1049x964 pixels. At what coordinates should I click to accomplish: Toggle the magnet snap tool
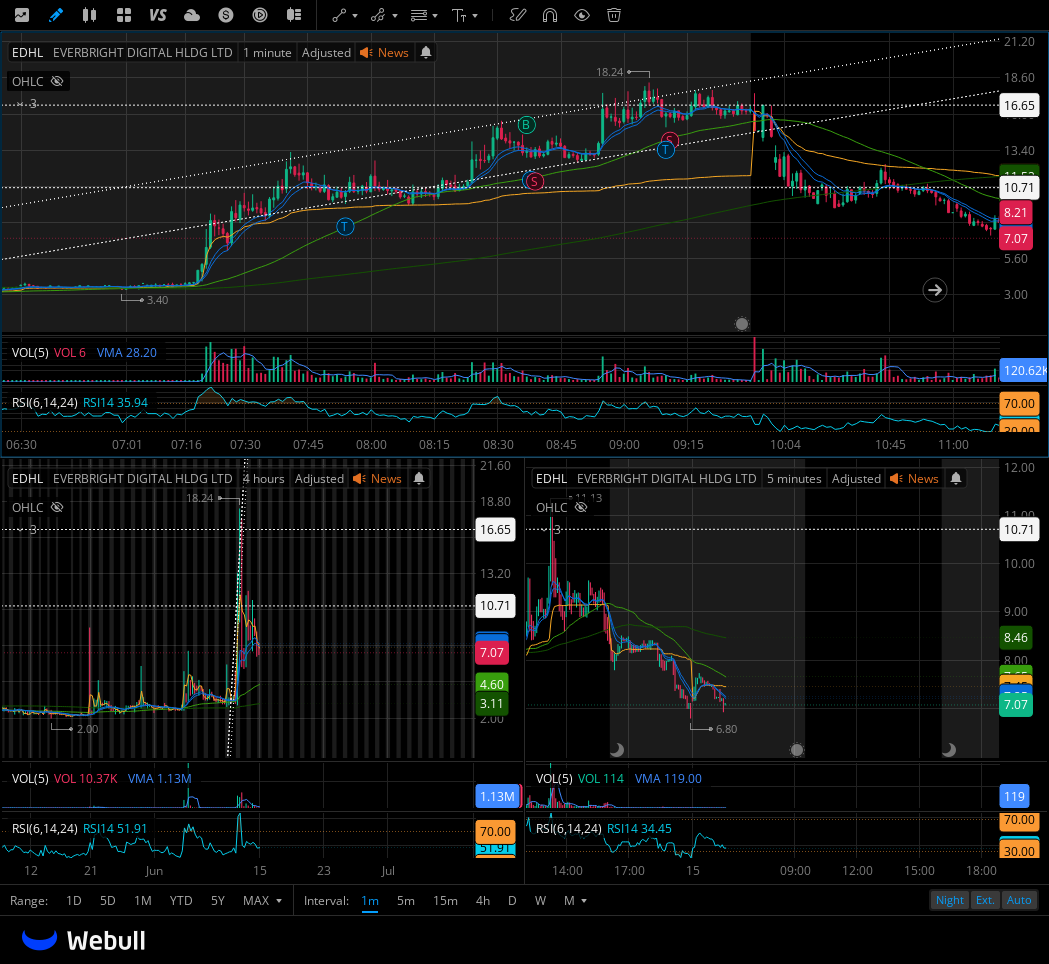coord(550,15)
